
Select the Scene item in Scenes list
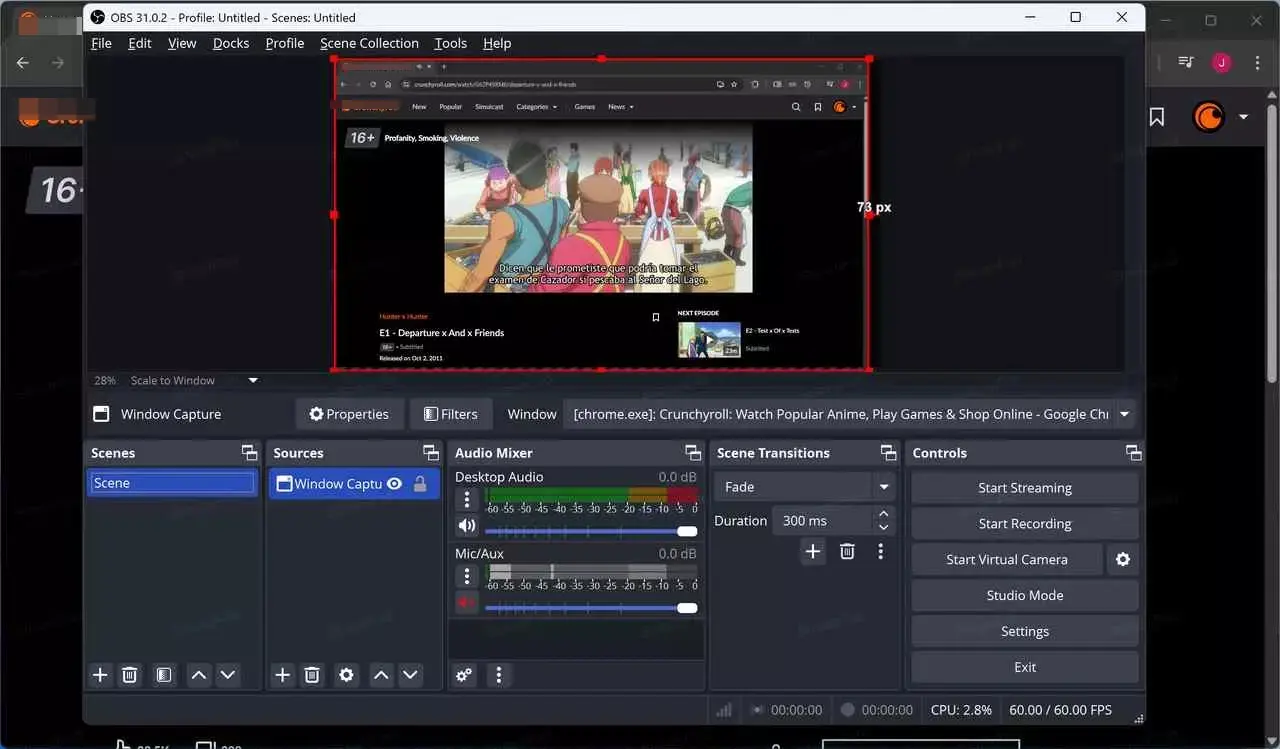tap(173, 483)
